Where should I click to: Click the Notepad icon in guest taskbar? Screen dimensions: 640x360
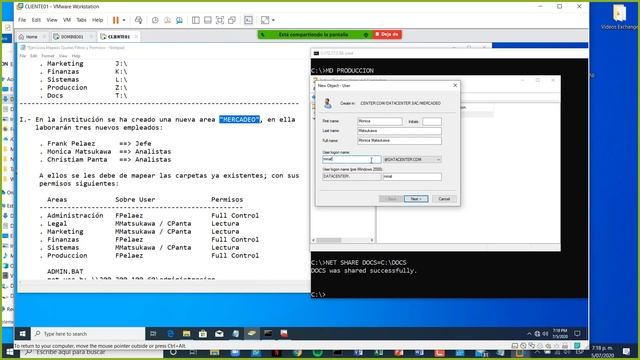(236, 334)
